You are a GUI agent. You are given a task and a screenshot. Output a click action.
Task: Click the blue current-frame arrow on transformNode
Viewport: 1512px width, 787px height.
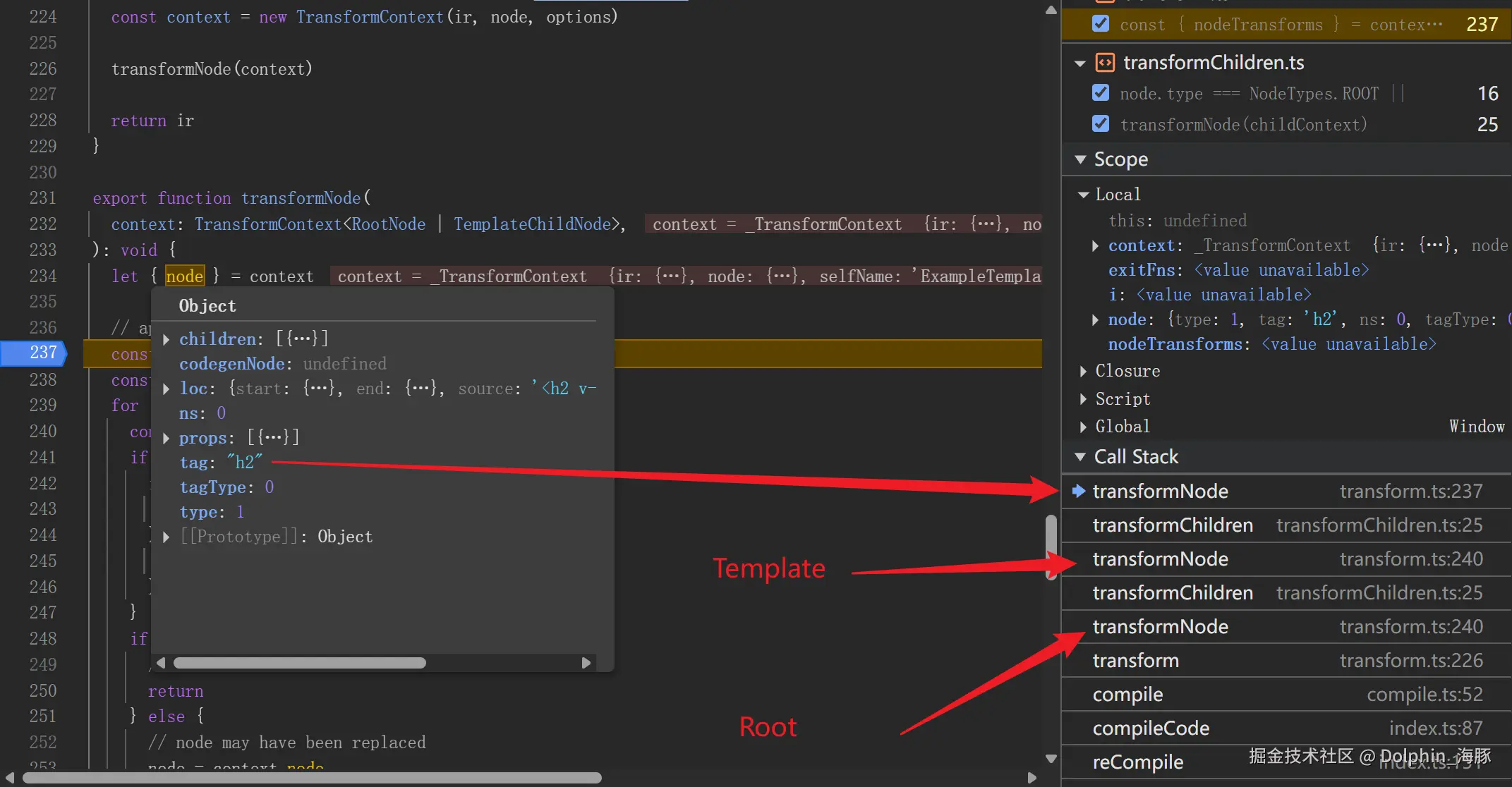point(1079,491)
